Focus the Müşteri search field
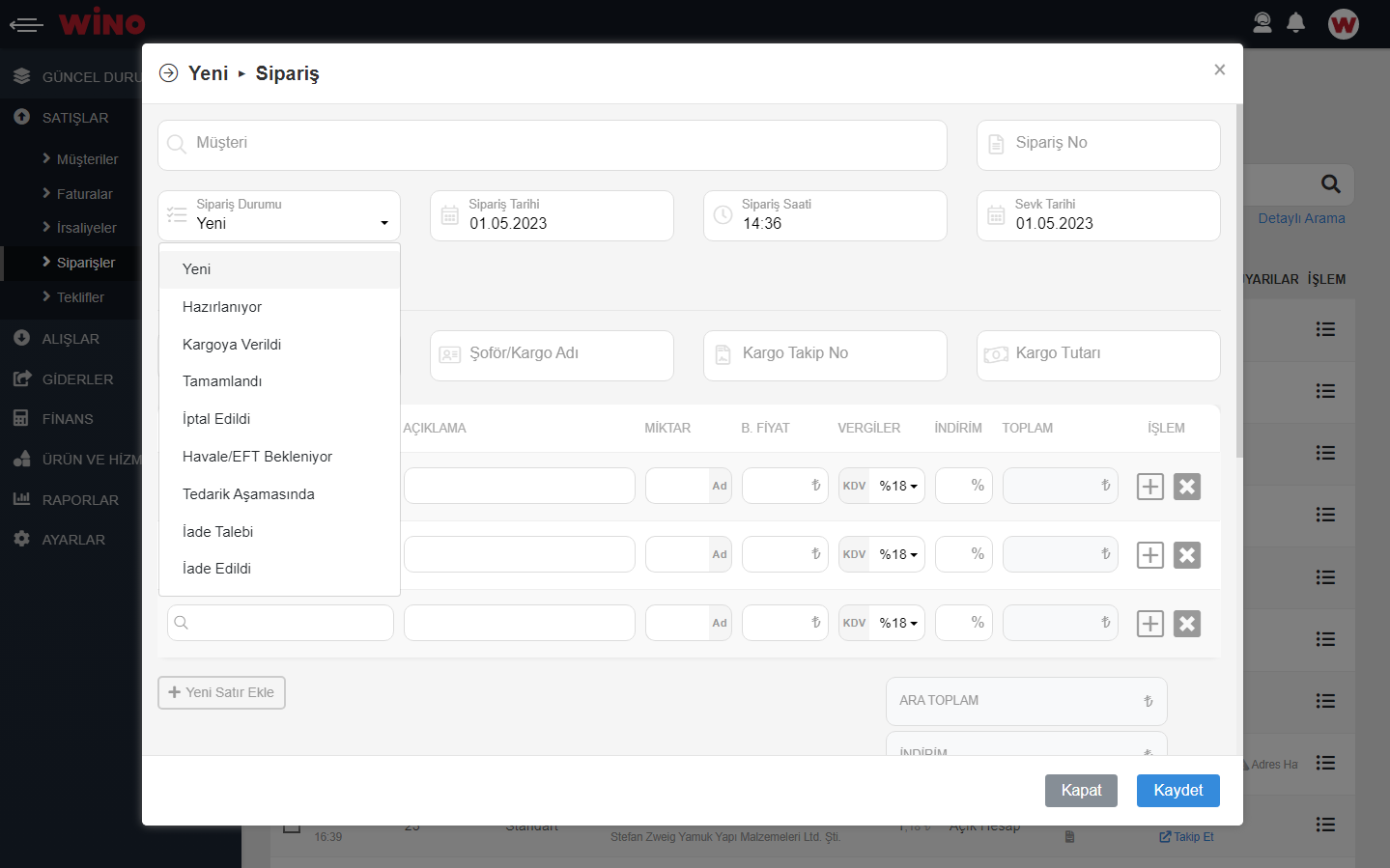The width and height of the screenshot is (1390, 868). [553, 145]
